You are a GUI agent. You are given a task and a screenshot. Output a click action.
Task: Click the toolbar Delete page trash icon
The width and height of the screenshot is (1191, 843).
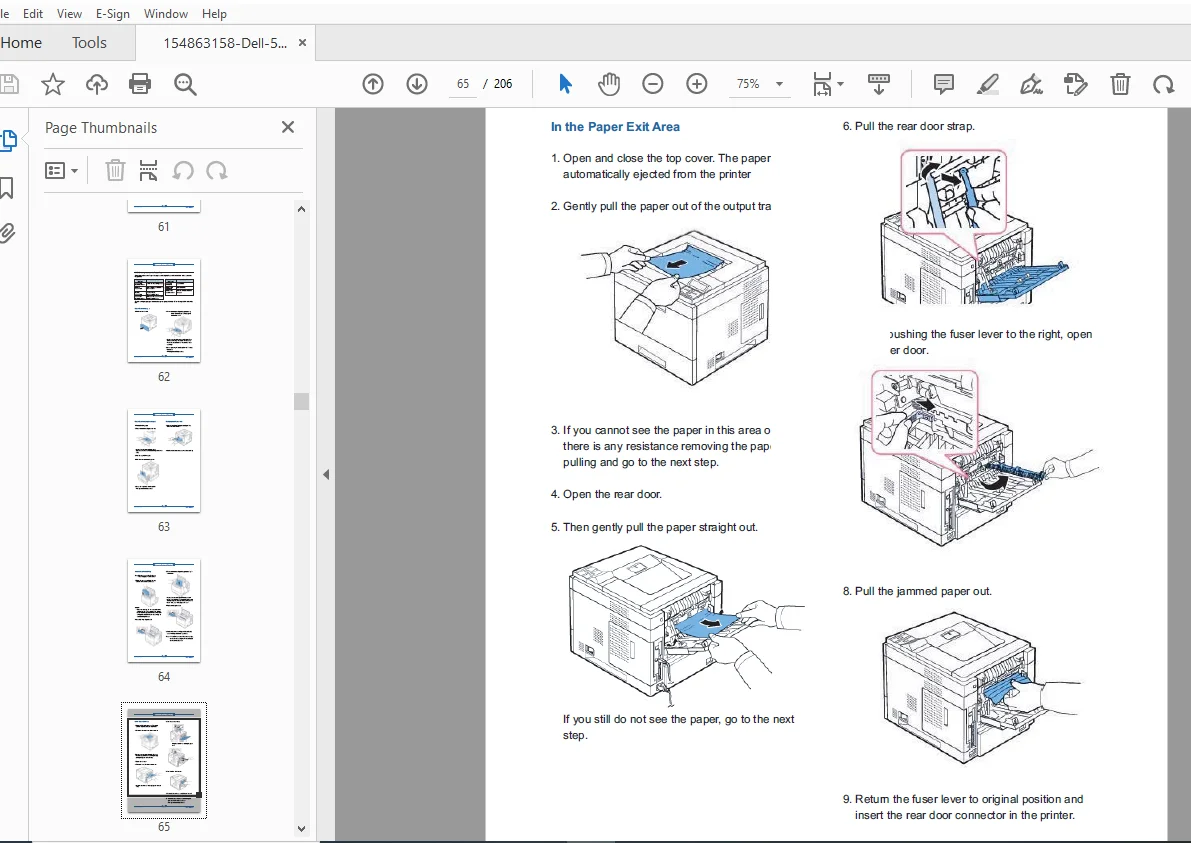point(1120,84)
